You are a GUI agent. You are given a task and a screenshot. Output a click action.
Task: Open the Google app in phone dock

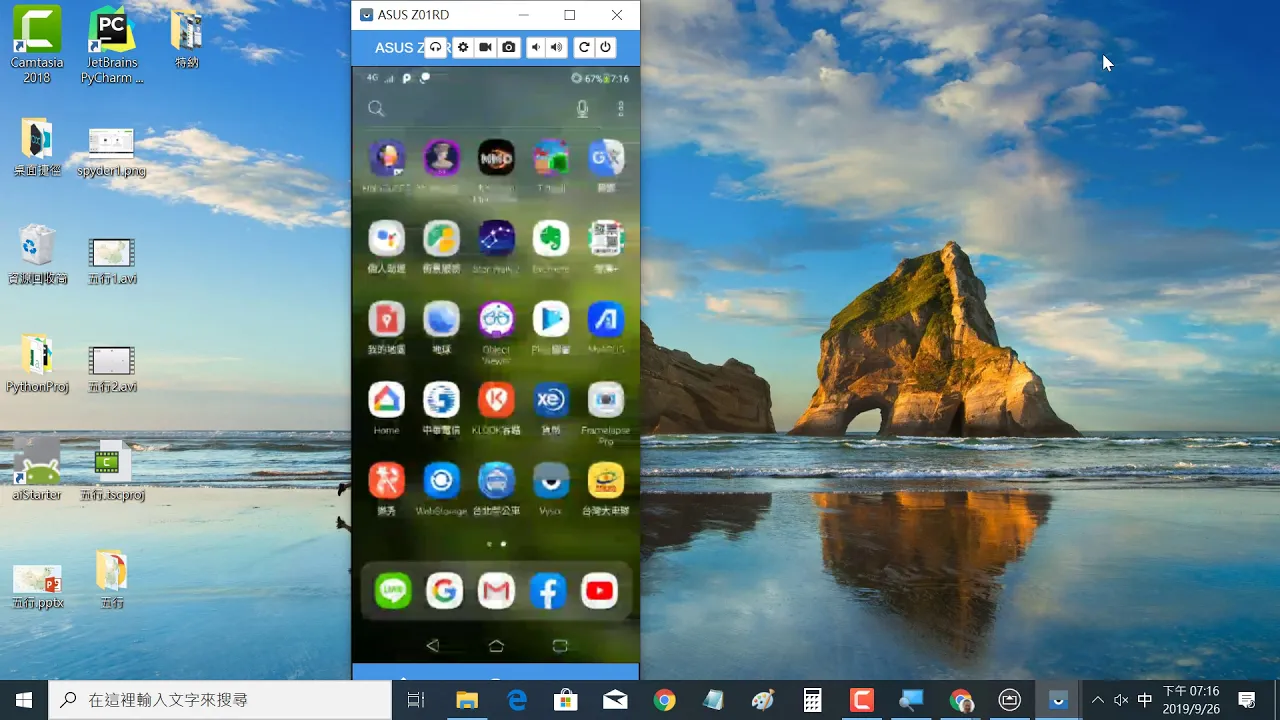[444, 591]
